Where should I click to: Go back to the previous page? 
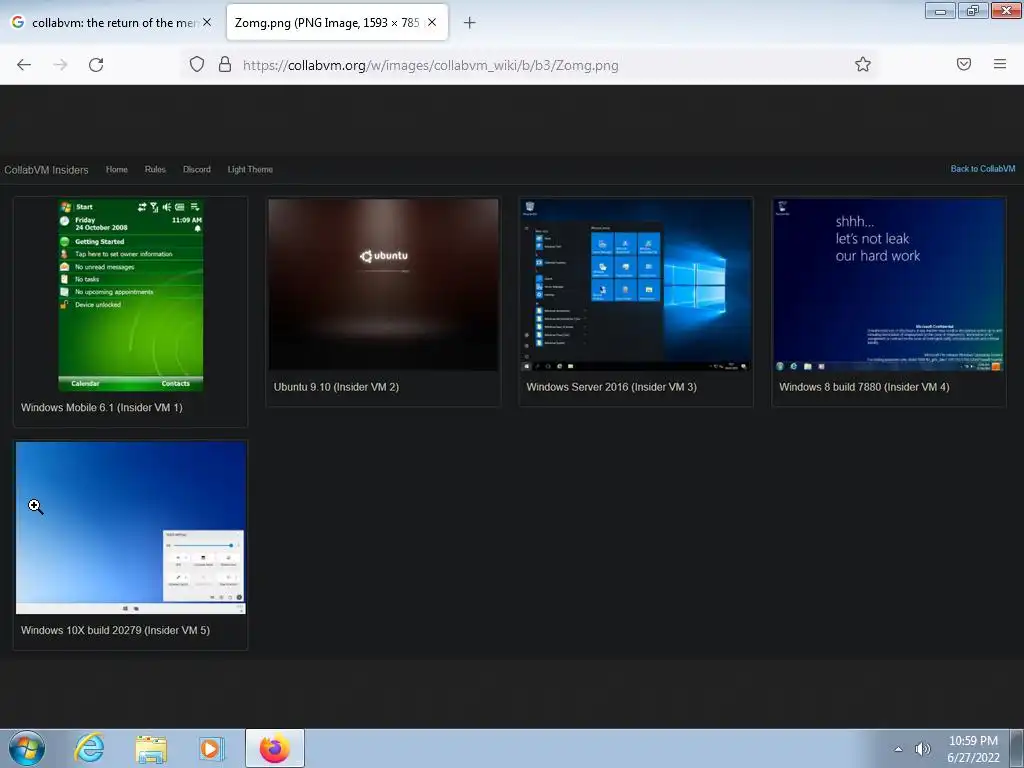point(24,65)
